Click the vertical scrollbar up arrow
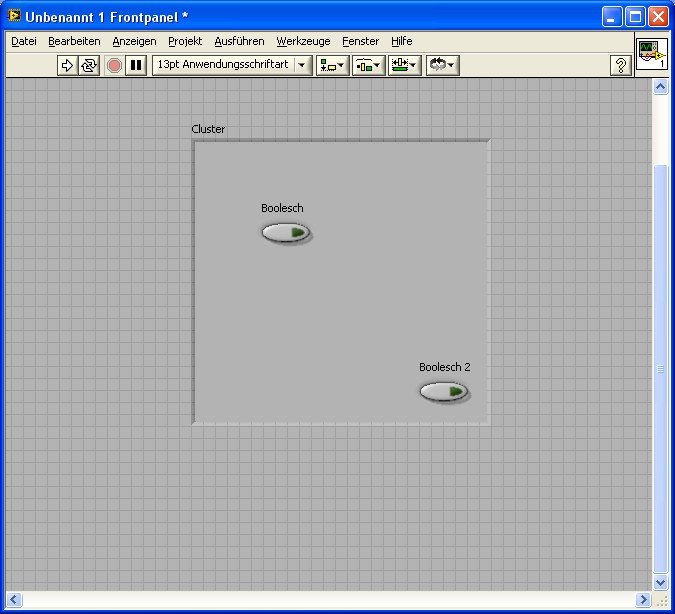 [x=660, y=87]
